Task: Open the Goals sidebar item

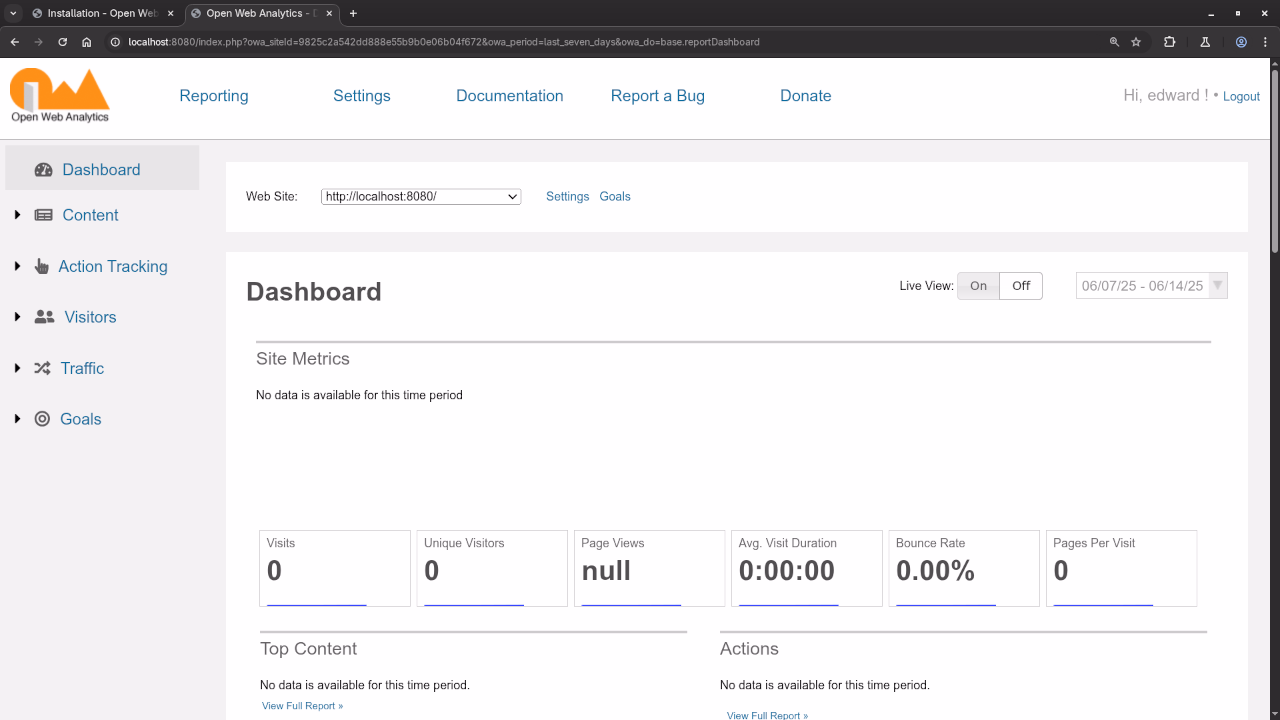Action: pyautogui.click(x=81, y=419)
